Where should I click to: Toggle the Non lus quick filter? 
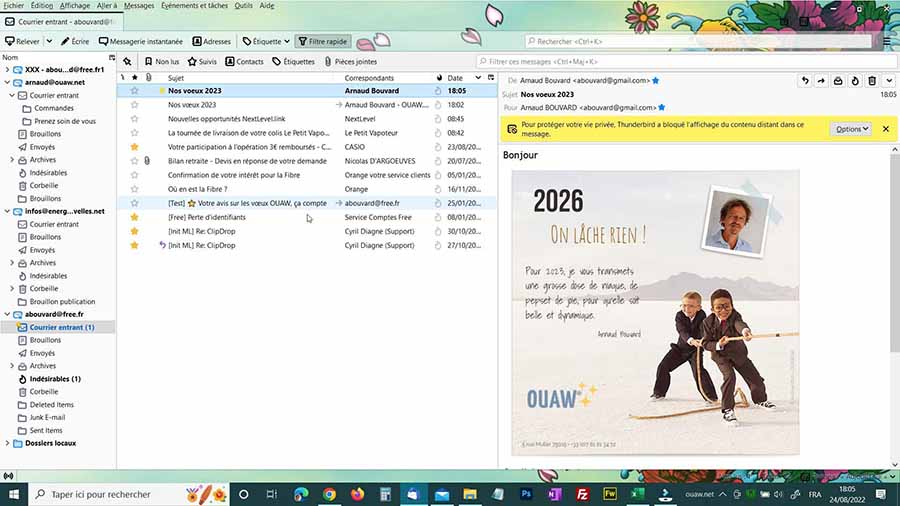pyautogui.click(x=160, y=62)
